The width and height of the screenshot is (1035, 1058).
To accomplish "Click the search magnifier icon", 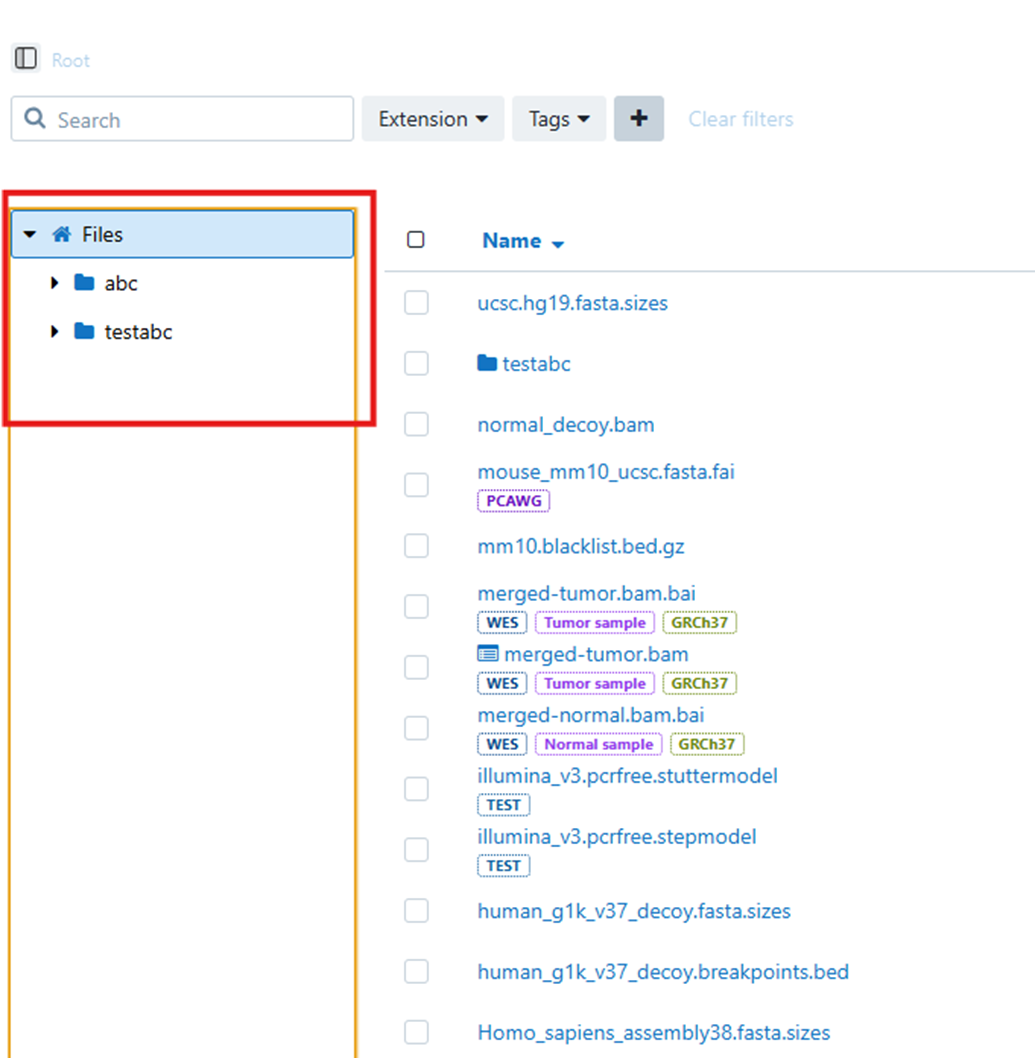I will pos(35,119).
